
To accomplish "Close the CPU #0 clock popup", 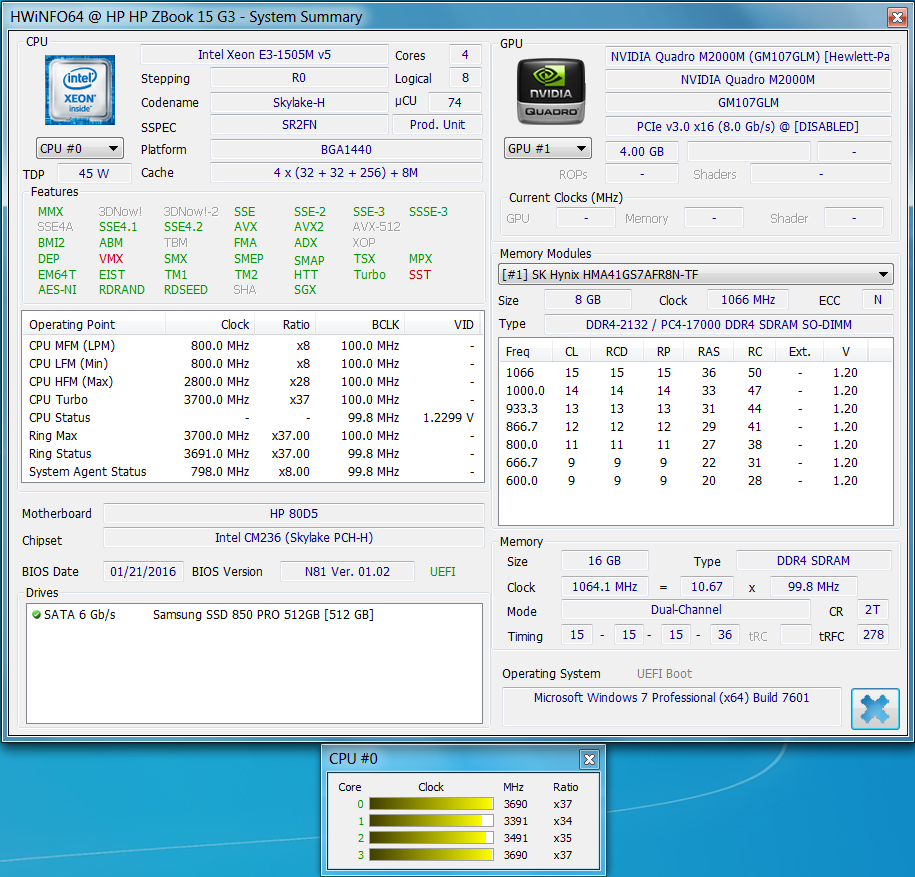I will [x=590, y=759].
